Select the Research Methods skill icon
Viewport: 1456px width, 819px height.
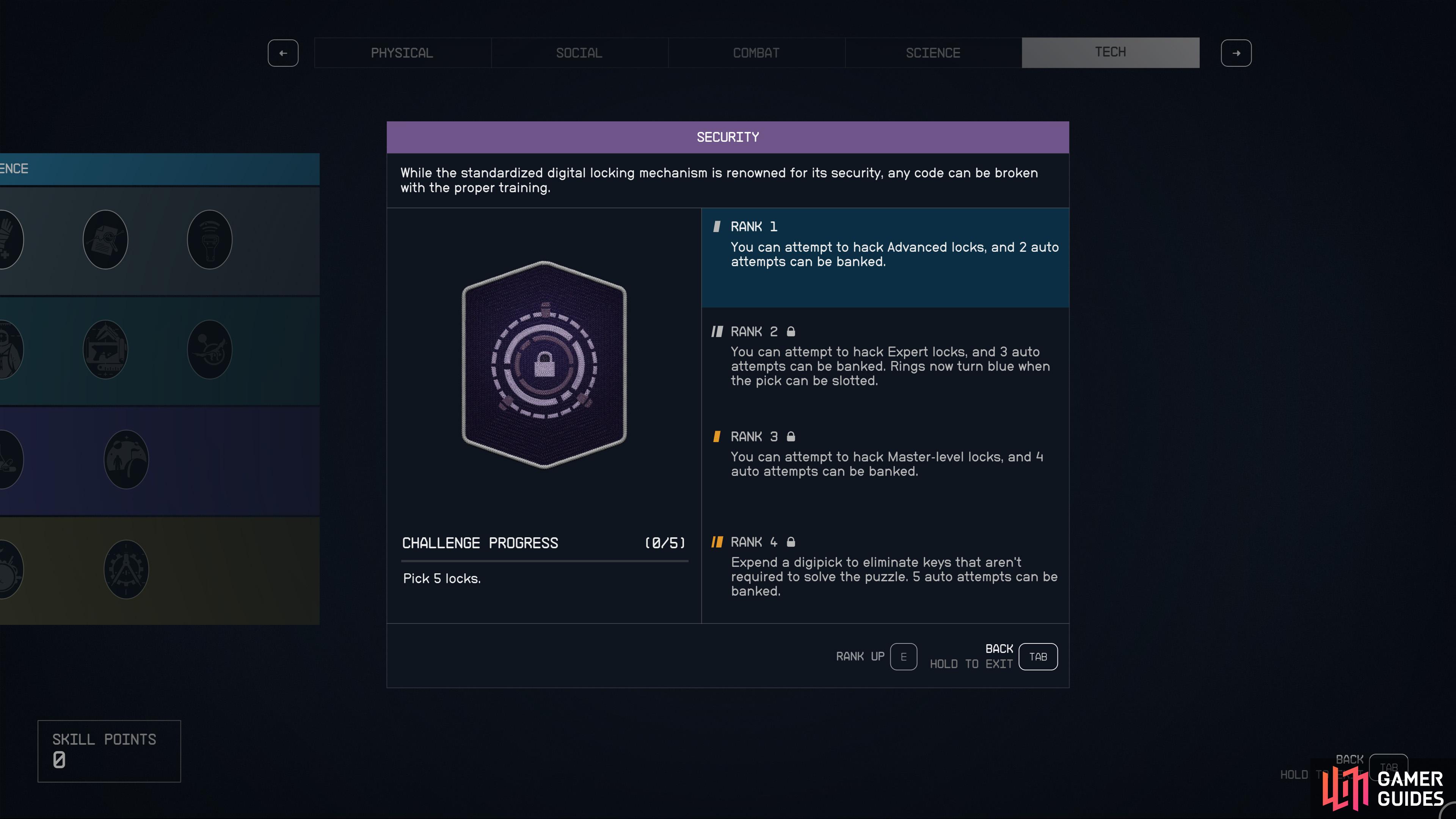105,240
